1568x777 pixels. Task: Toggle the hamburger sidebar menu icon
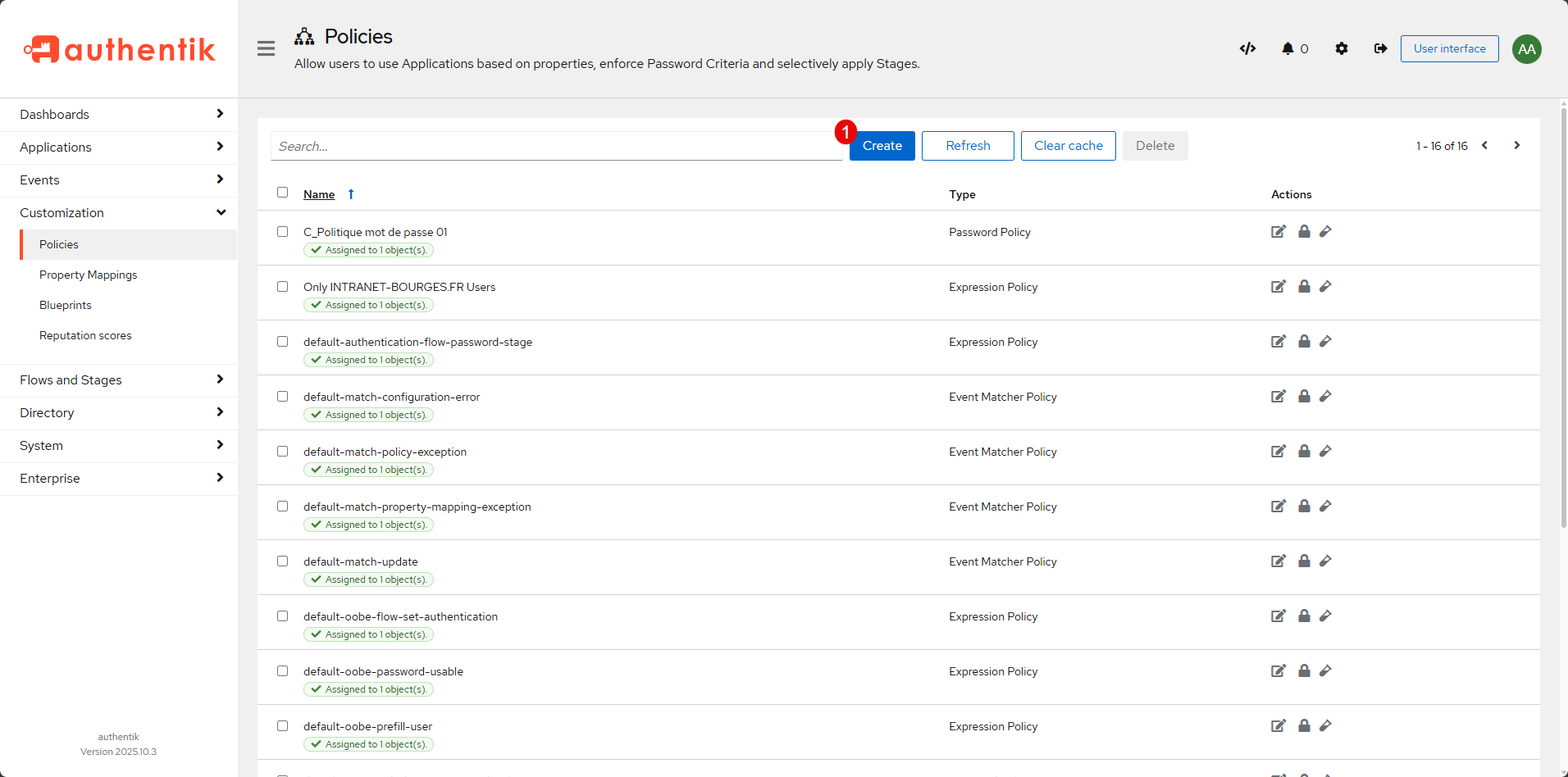[266, 49]
